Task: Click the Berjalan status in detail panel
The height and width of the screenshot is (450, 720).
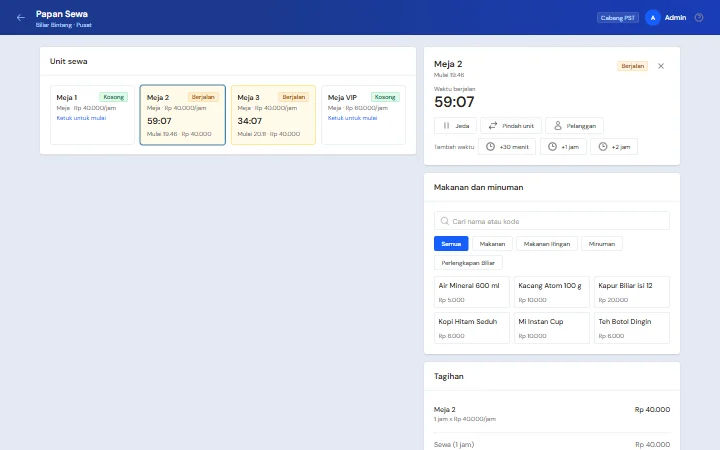Action: (x=632, y=66)
